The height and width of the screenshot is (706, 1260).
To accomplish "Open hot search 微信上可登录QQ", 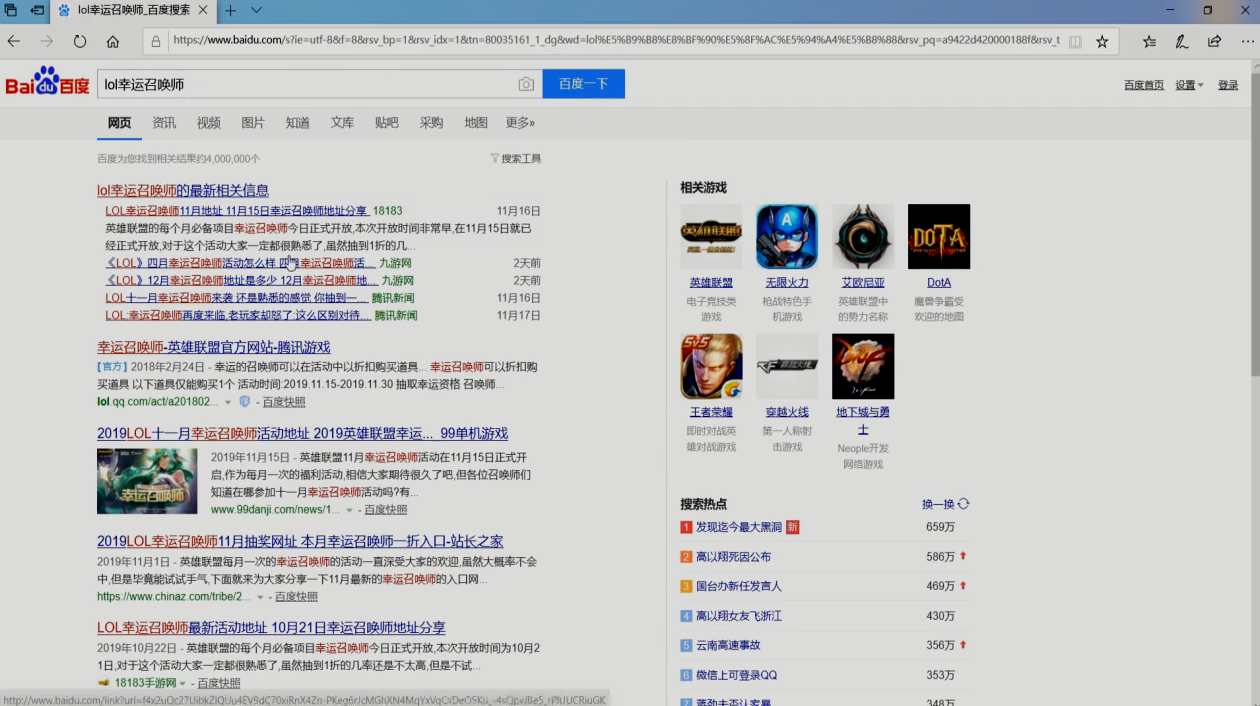I will point(737,675).
